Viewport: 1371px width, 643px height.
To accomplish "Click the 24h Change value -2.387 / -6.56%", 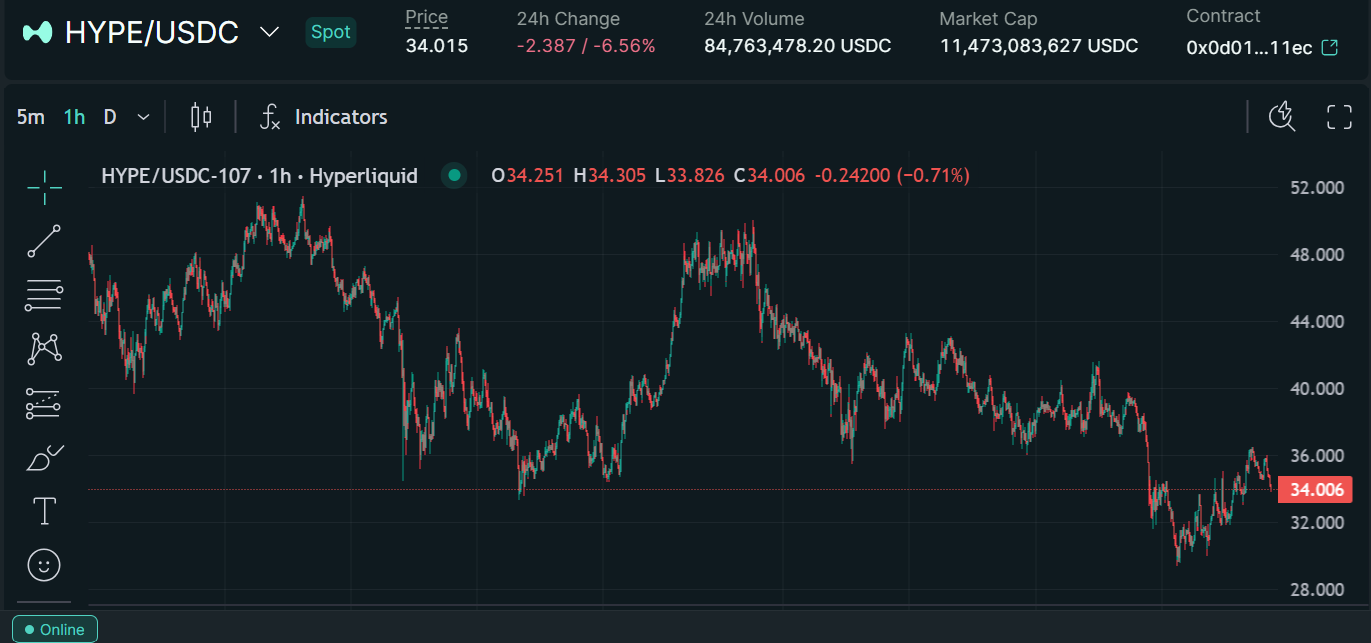I will (x=586, y=45).
